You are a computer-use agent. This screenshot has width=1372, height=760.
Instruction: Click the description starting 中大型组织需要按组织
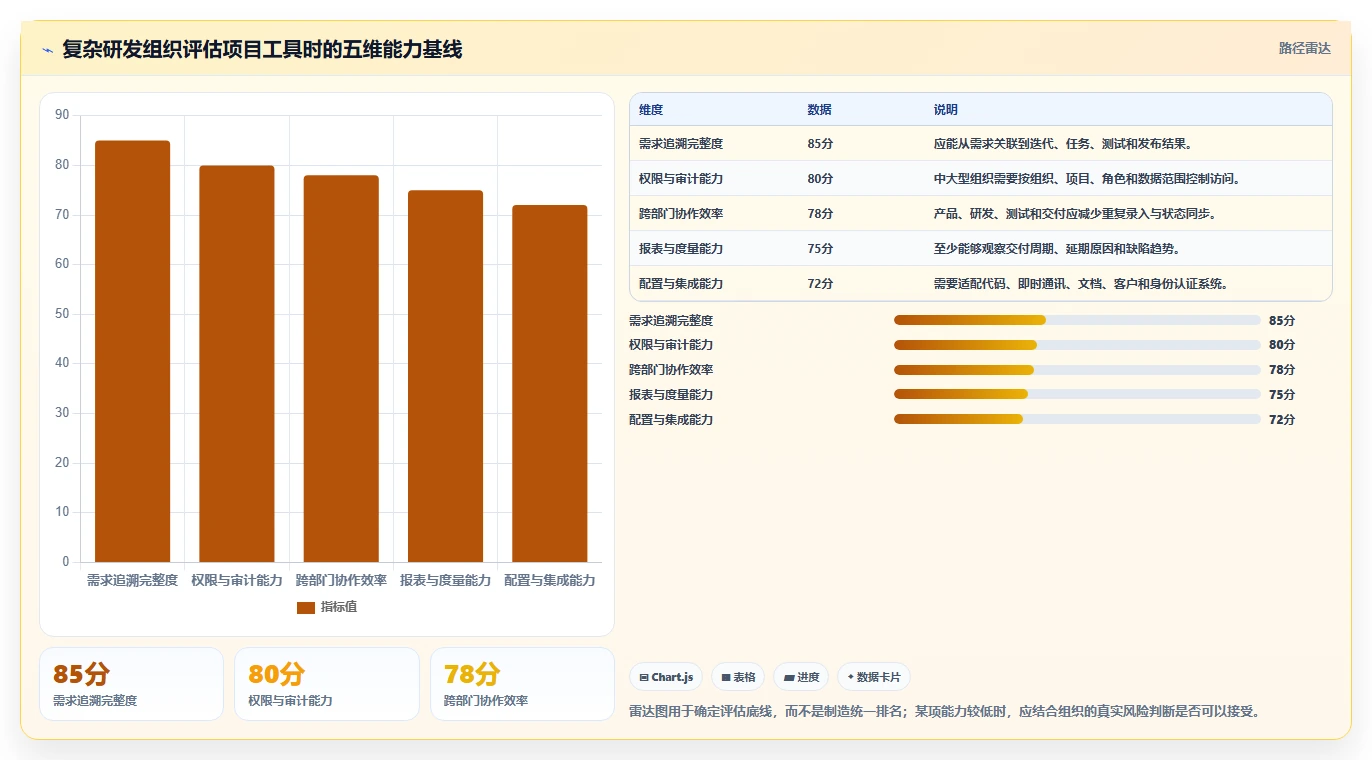click(1088, 179)
